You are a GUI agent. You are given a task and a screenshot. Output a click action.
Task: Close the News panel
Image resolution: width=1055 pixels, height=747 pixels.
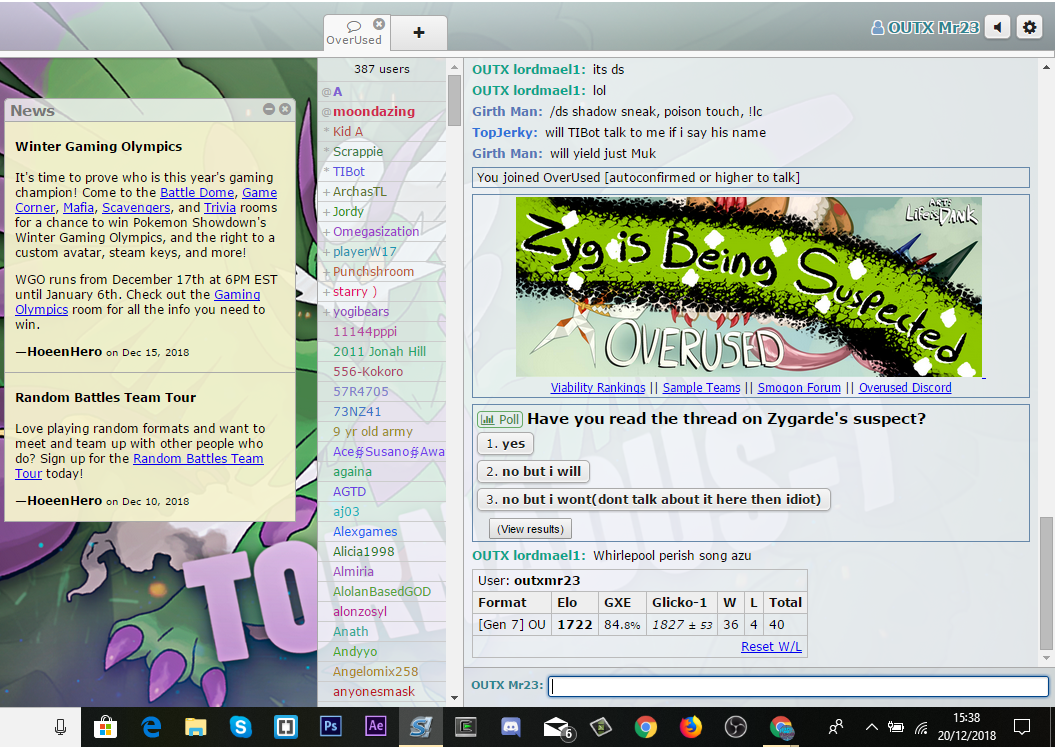285,109
